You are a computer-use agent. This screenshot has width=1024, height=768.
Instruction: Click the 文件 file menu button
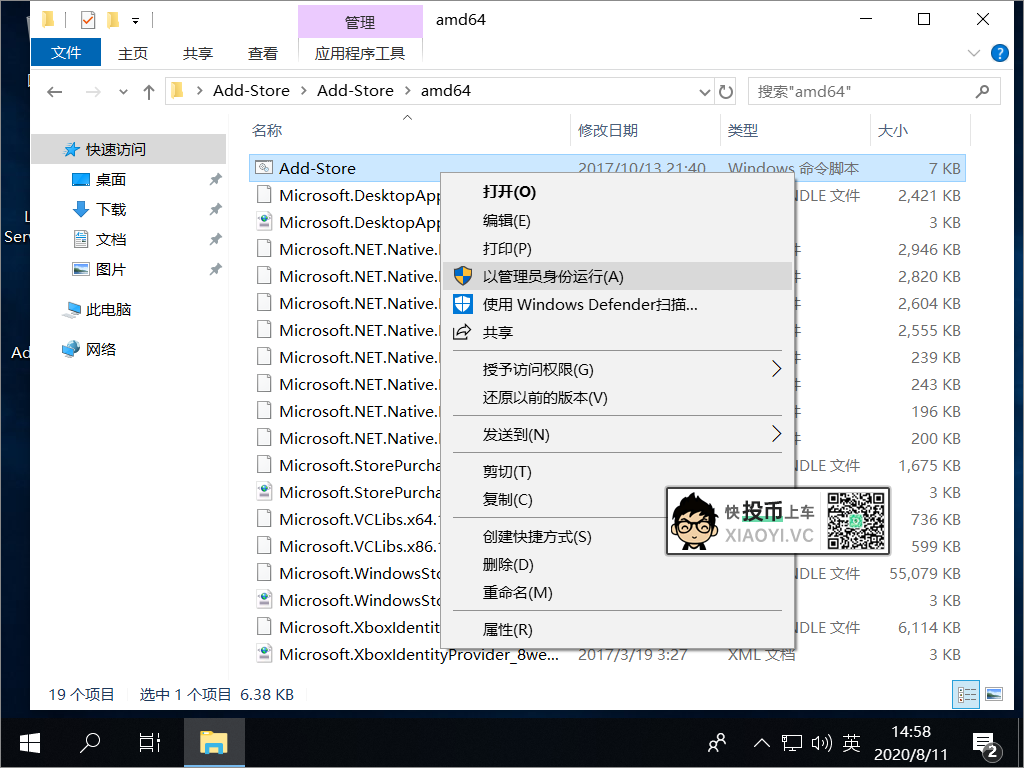66,53
